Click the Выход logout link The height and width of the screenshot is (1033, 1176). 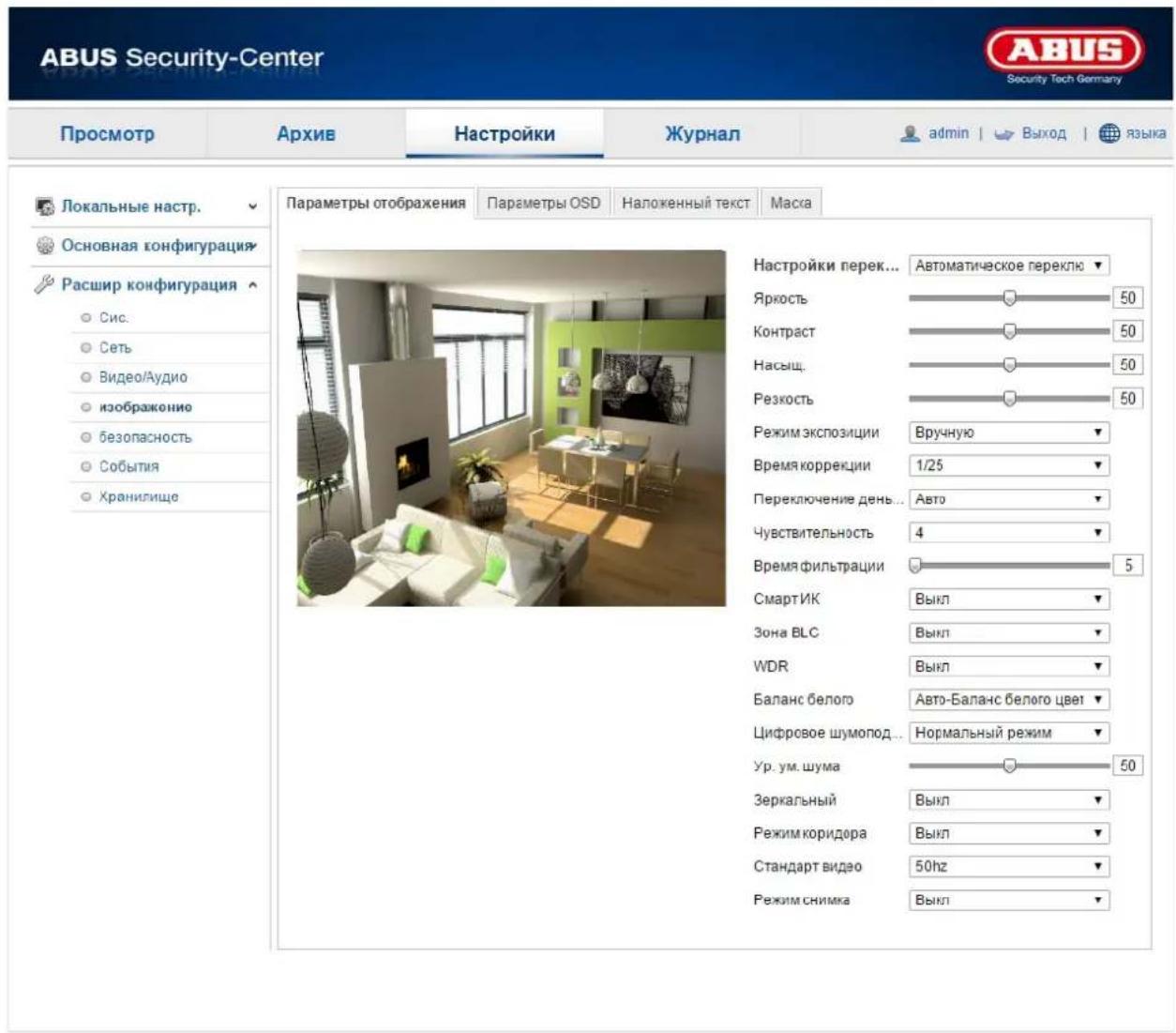point(1044,133)
